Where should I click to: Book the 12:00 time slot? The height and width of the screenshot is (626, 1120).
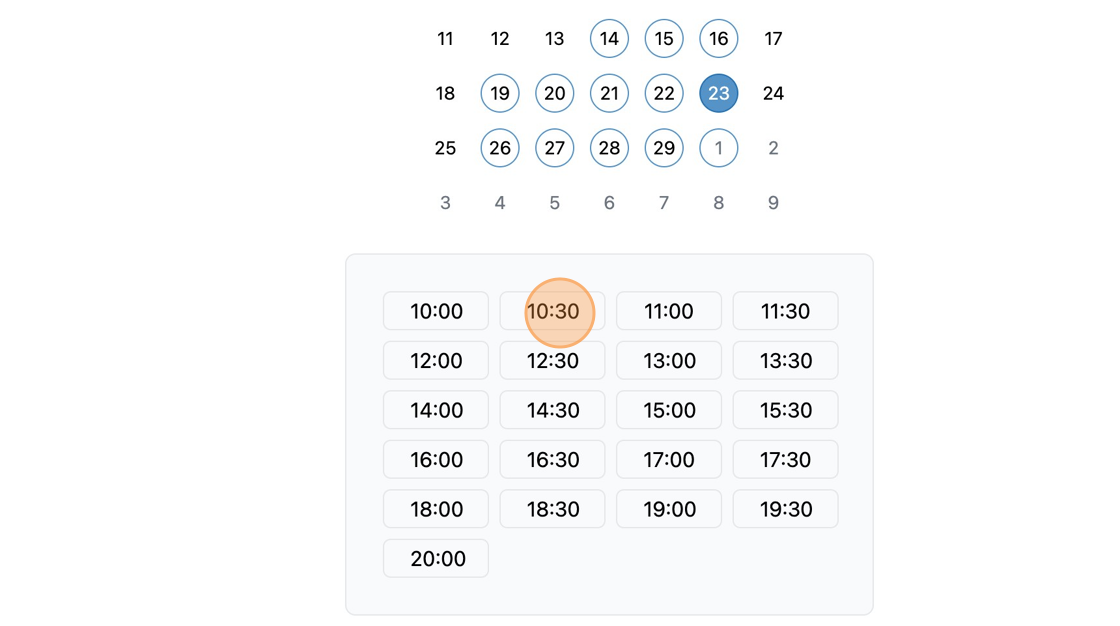coord(436,360)
